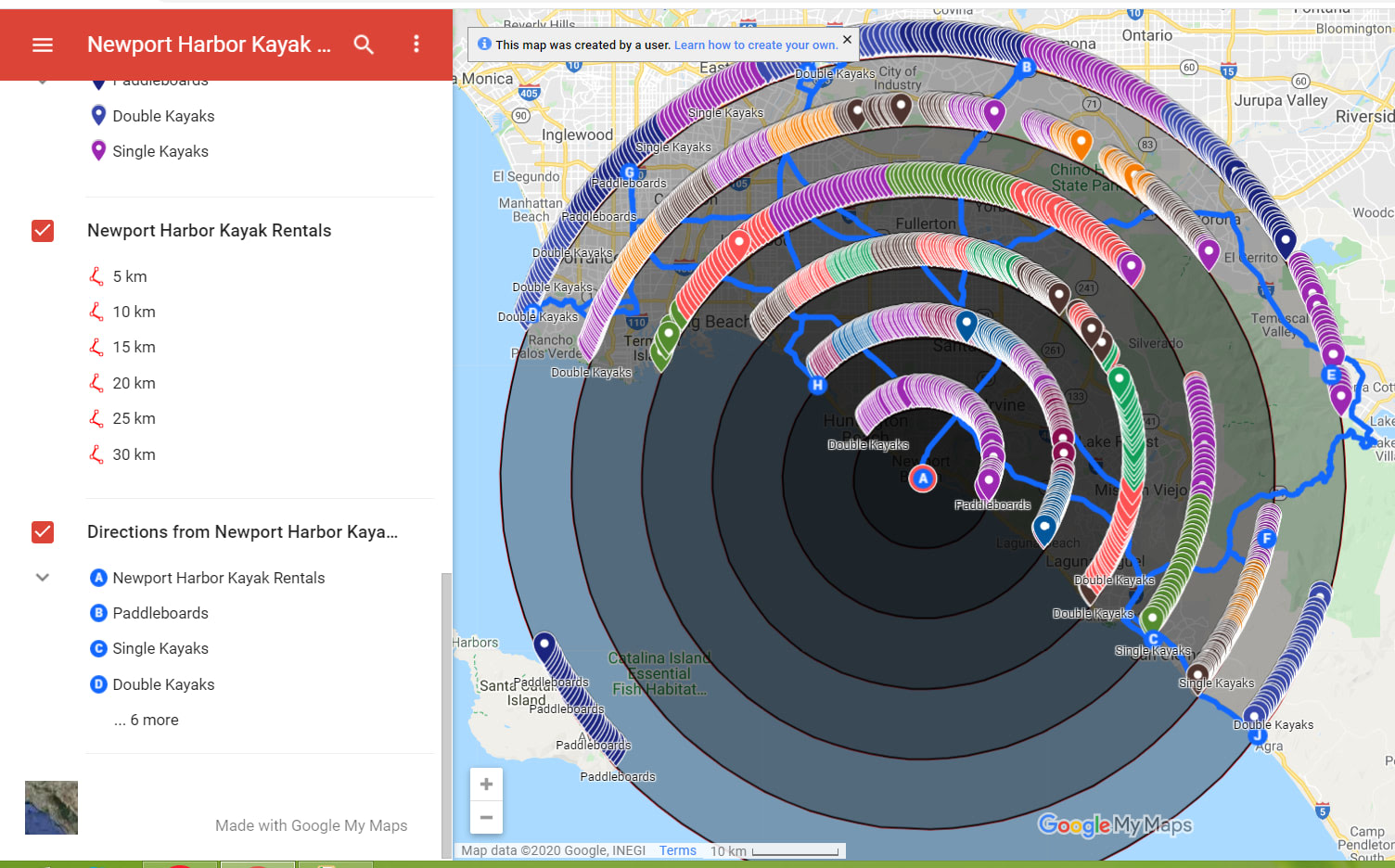Click the info icon in the map banner
The height and width of the screenshot is (868, 1395).
(x=484, y=44)
